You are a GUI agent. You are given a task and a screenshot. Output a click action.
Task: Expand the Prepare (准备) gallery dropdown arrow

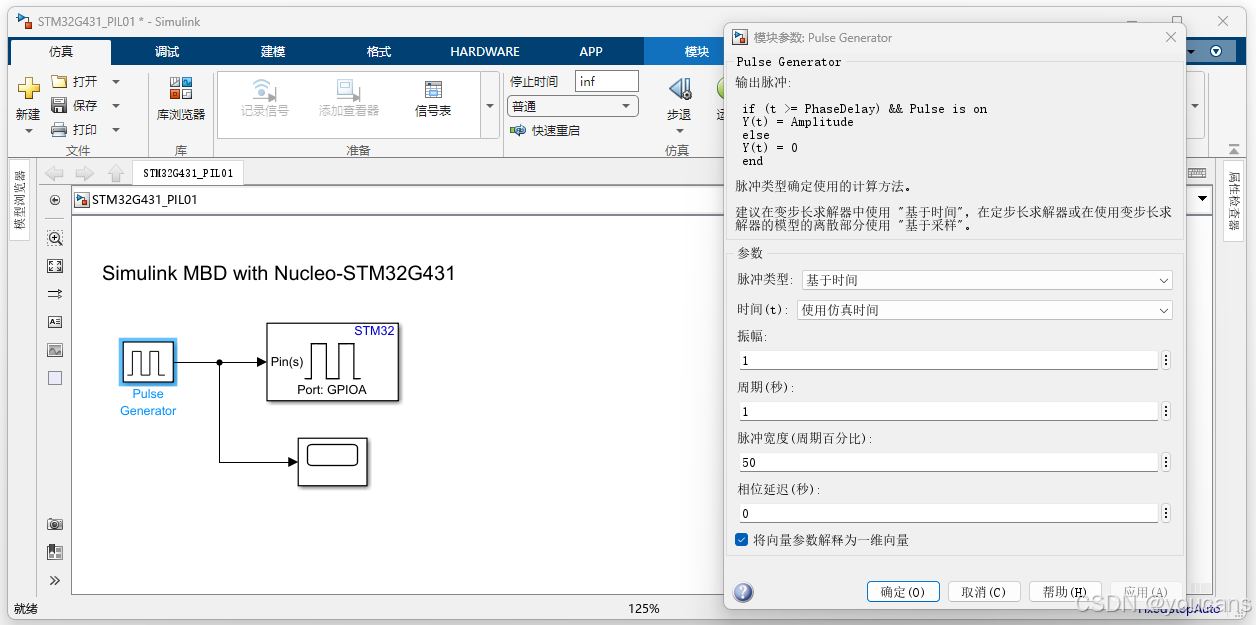[490, 105]
